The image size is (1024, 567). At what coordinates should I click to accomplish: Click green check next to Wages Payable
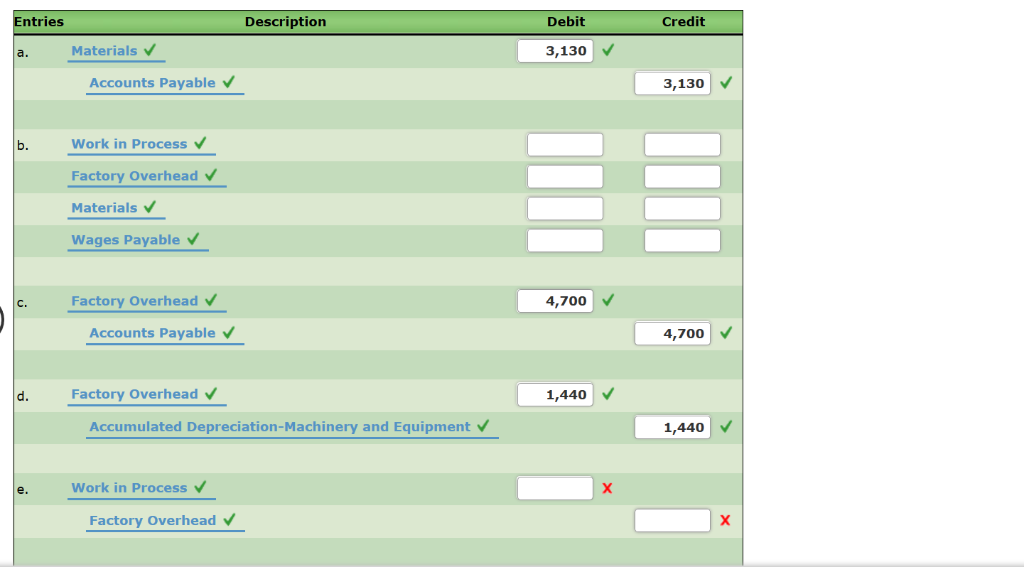[193, 238]
